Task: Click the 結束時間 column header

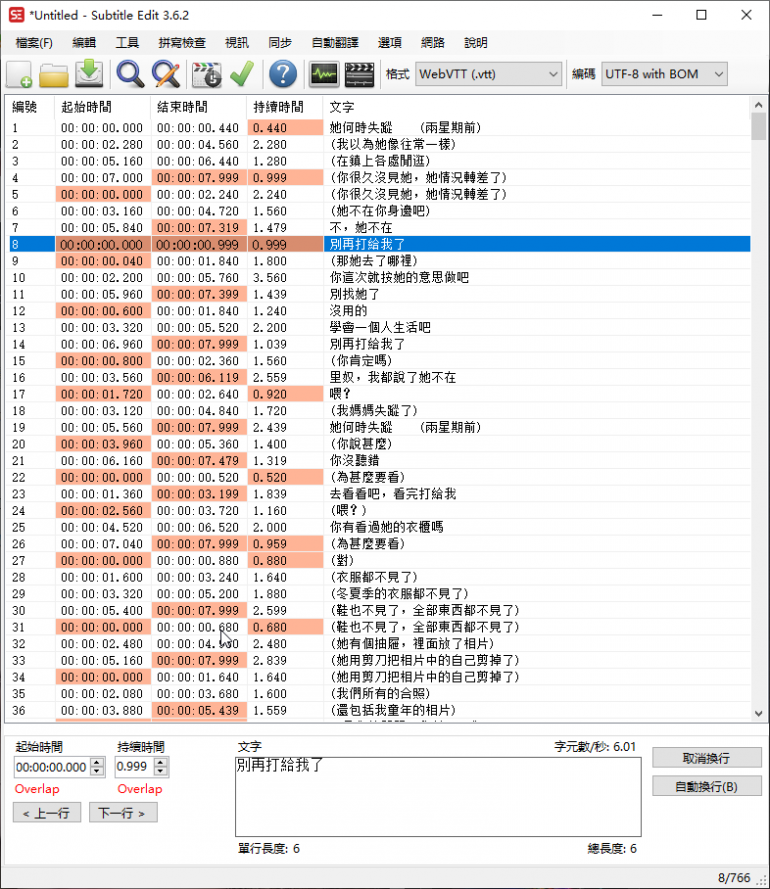Action: pos(199,107)
